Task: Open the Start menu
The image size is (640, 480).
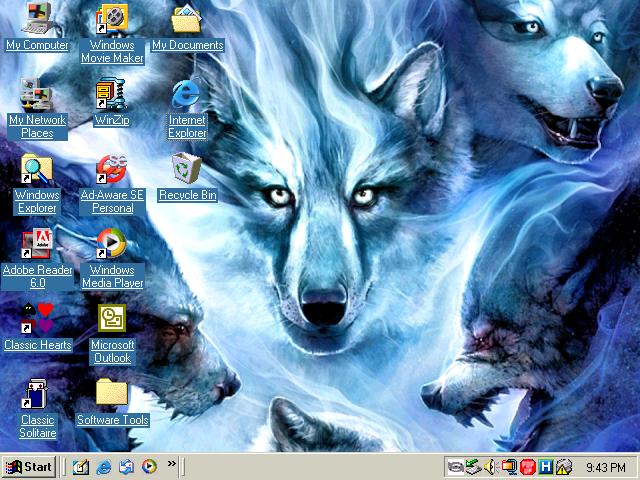Action: [29, 467]
